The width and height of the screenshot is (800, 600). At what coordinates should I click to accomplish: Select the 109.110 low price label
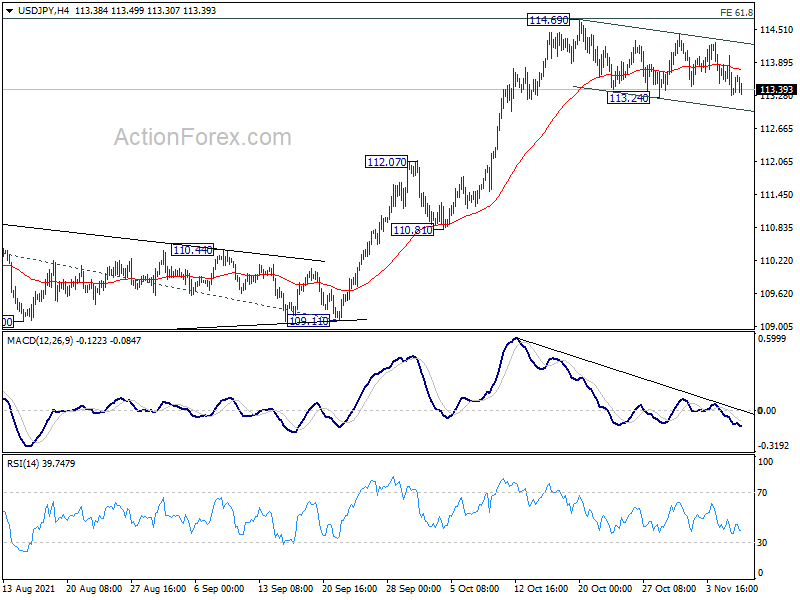tap(309, 321)
